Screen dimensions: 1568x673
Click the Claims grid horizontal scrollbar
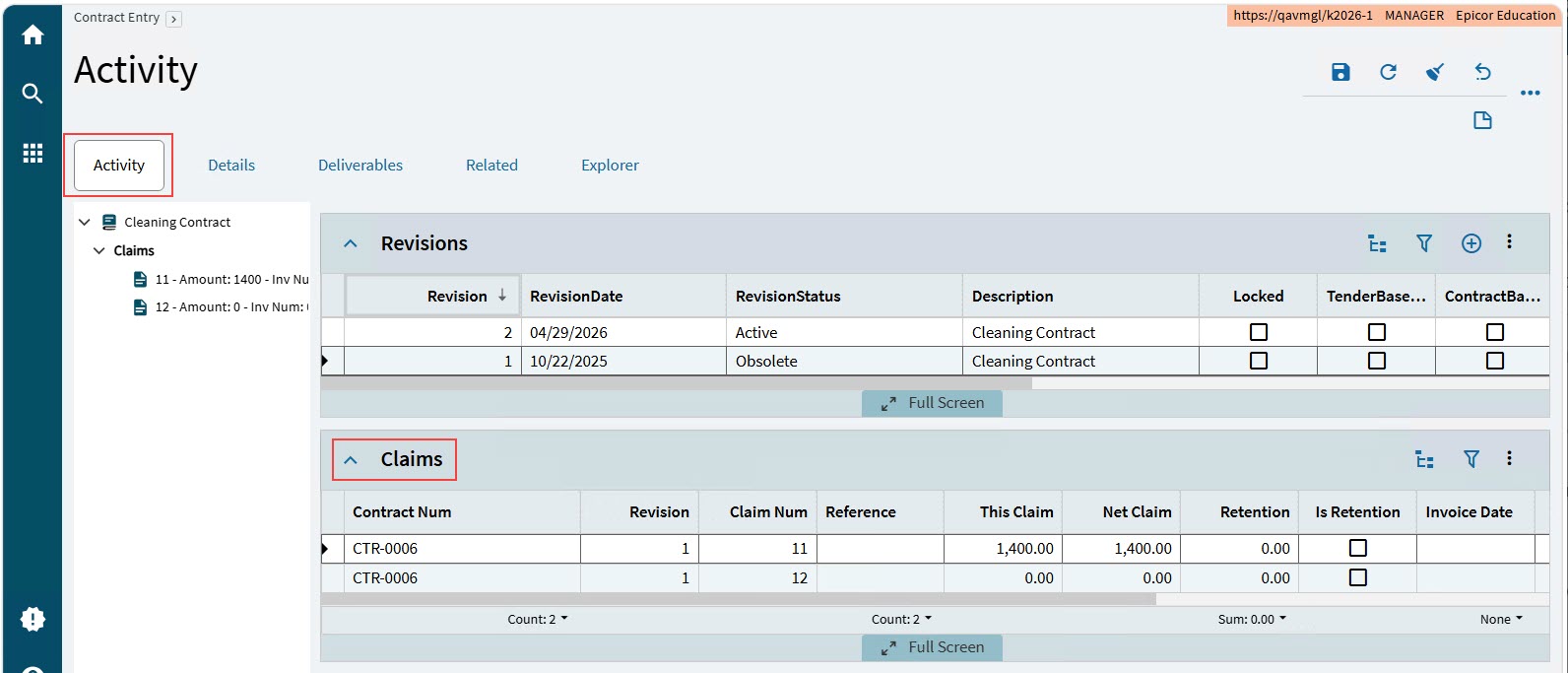pyautogui.click(x=739, y=599)
